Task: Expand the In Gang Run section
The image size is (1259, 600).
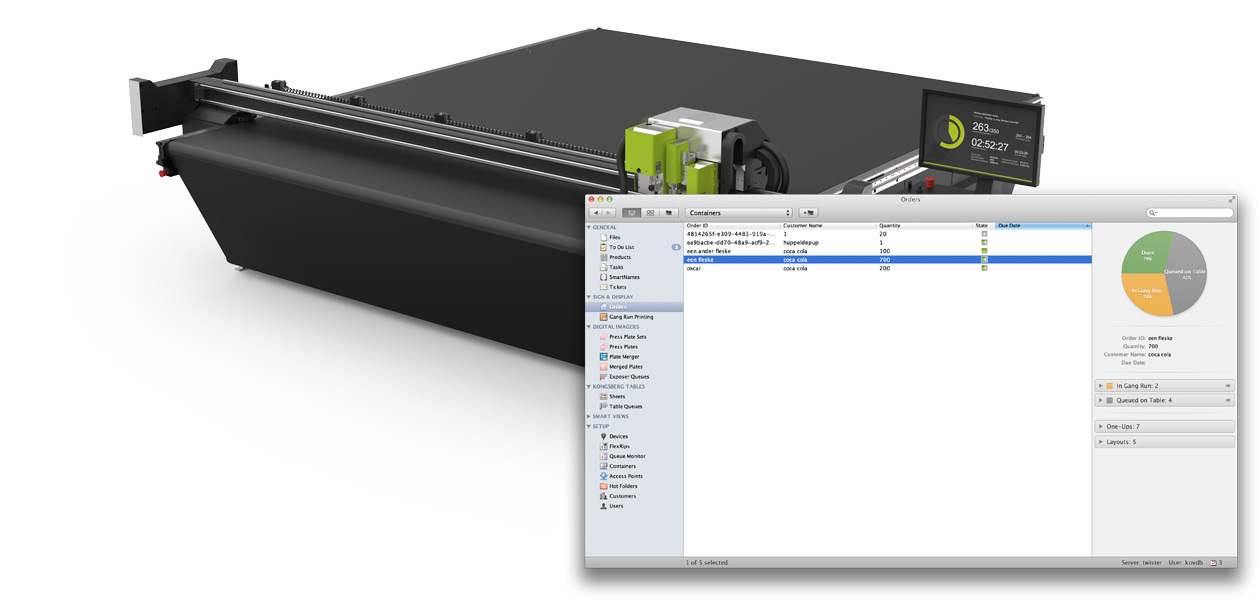Action: 1101,385
